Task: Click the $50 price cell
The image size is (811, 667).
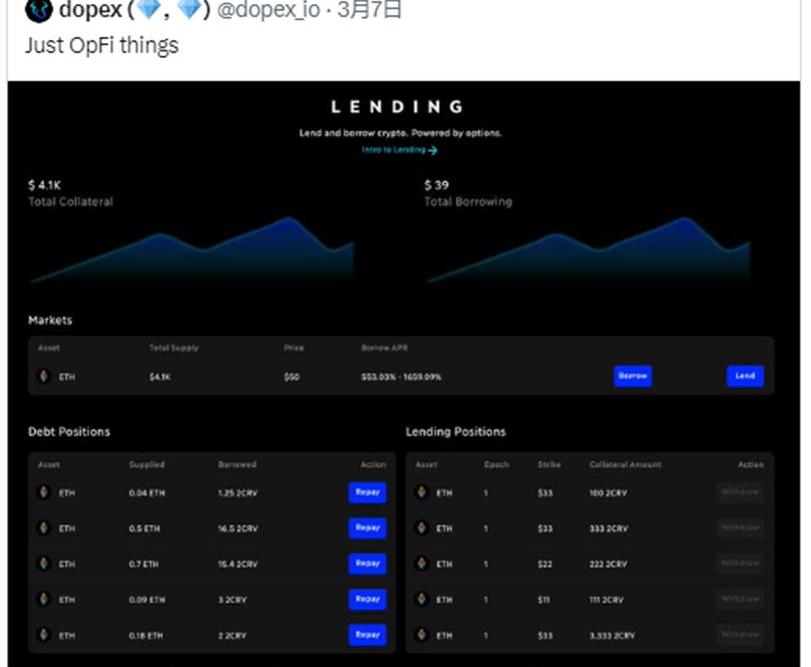Action: tap(292, 377)
